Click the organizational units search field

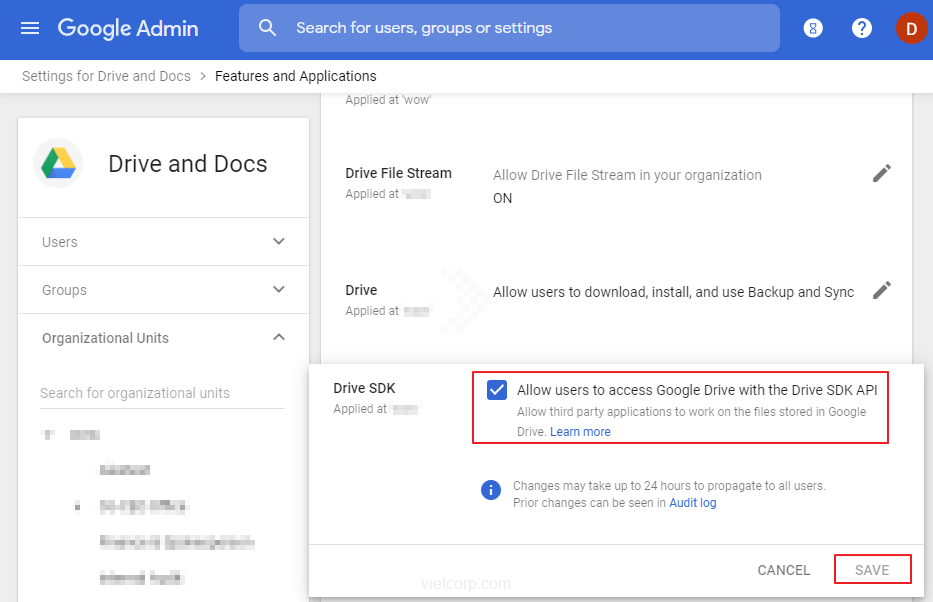click(162, 393)
